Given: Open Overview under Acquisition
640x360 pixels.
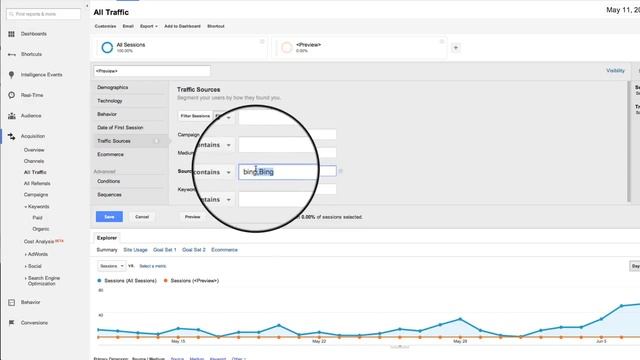Looking at the screenshot, I should pyautogui.click(x=34, y=150).
